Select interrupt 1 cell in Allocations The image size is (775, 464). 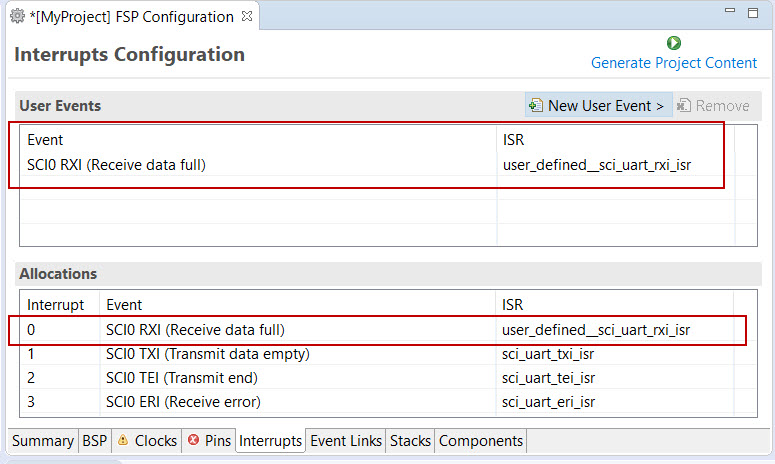point(31,354)
